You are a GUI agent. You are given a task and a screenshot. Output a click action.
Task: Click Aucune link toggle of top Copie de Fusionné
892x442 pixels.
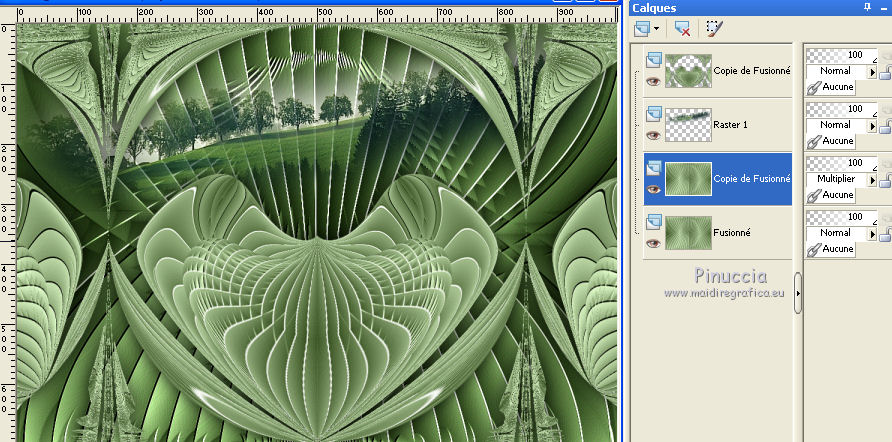point(831,87)
